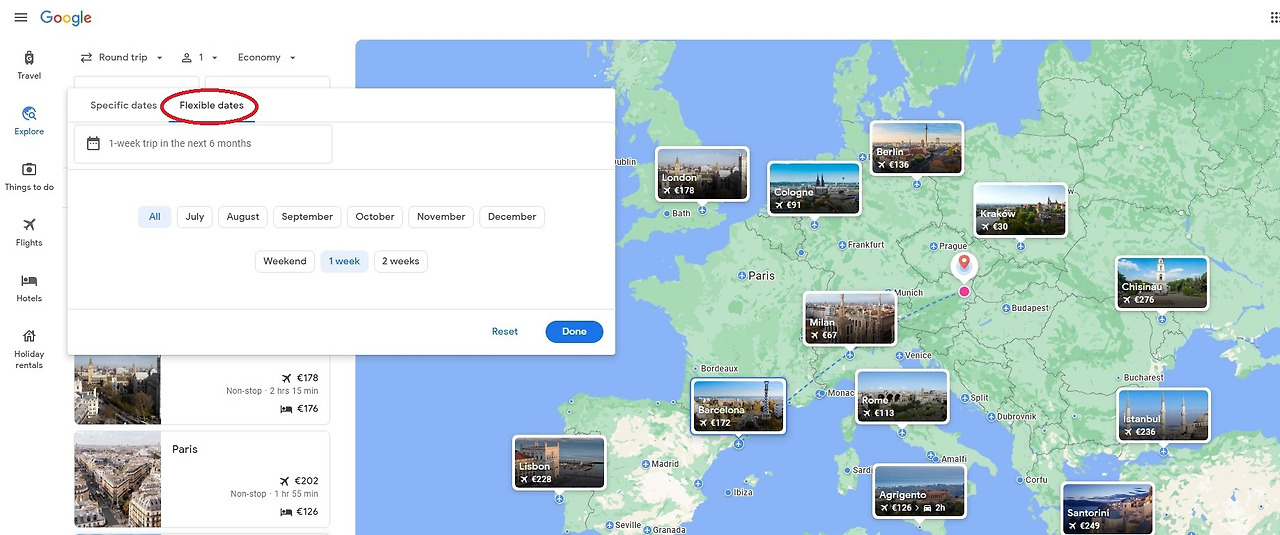The height and width of the screenshot is (535, 1280).
Task: Click the Reset button
Action: [x=505, y=331]
